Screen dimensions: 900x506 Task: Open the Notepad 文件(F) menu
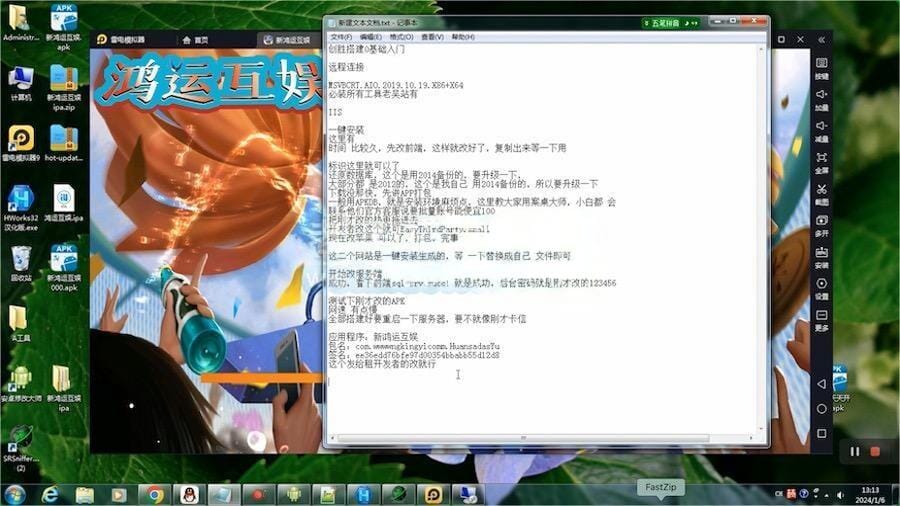tap(341, 37)
